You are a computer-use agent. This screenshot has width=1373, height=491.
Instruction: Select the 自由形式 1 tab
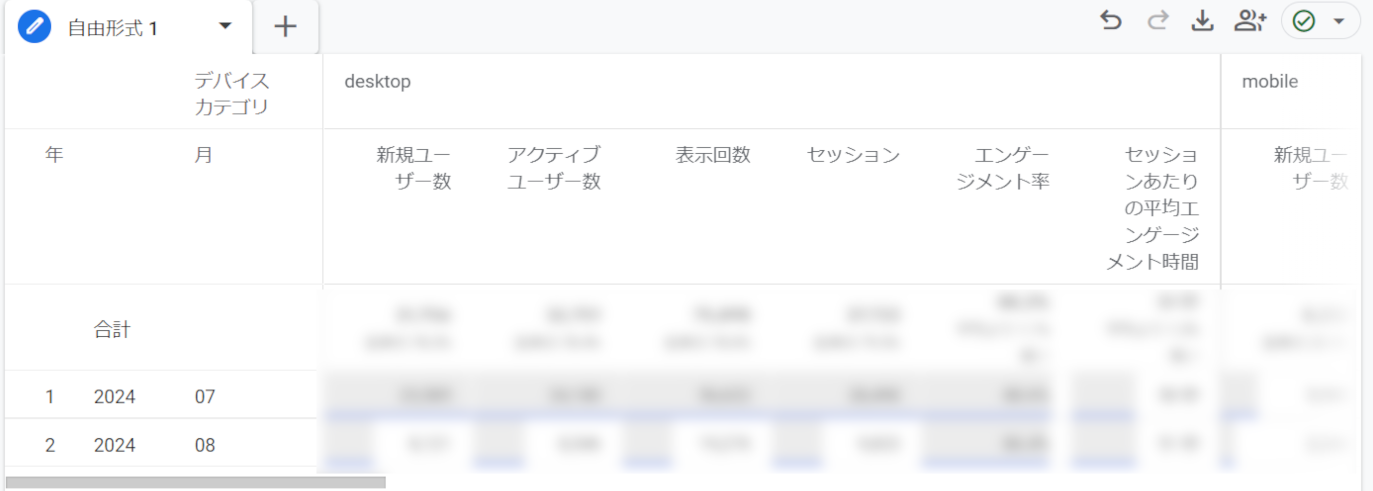pos(112,28)
